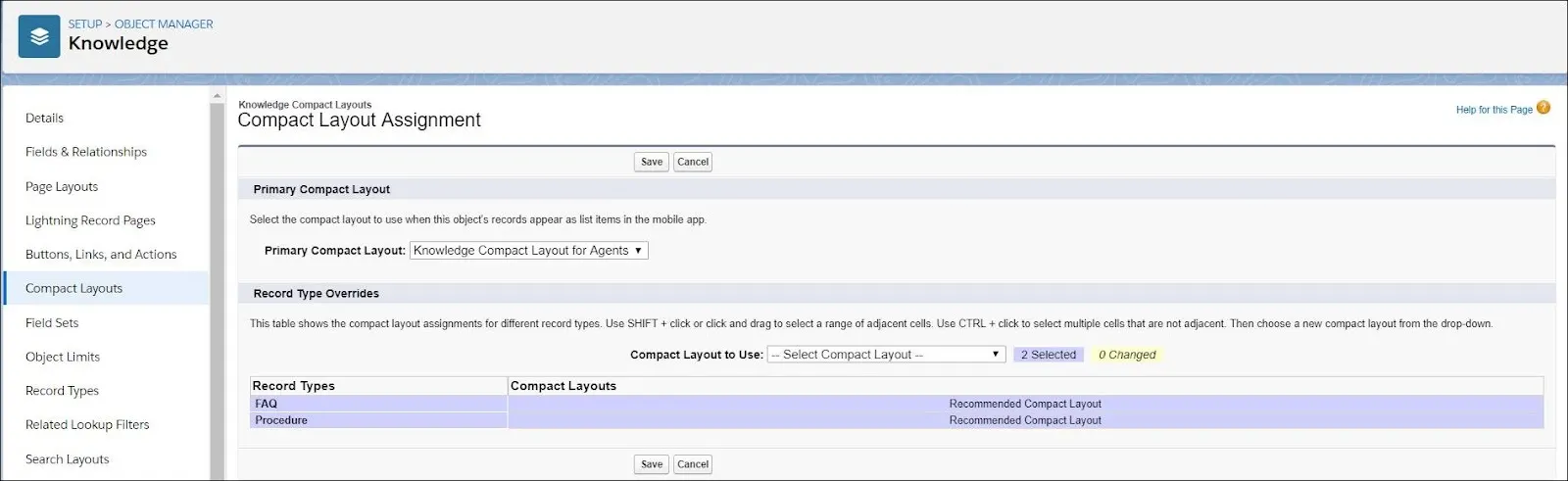Open the Primary Compact Layout dropdown

tap(529, 251)
